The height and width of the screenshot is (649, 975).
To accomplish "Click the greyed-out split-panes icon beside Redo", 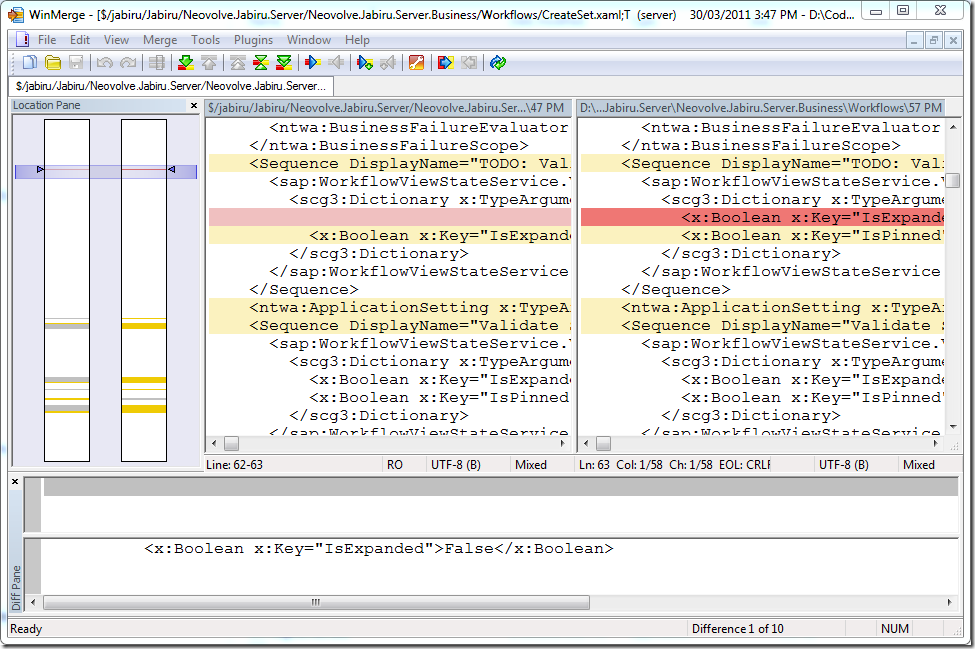I will click(x=157, y=63).
